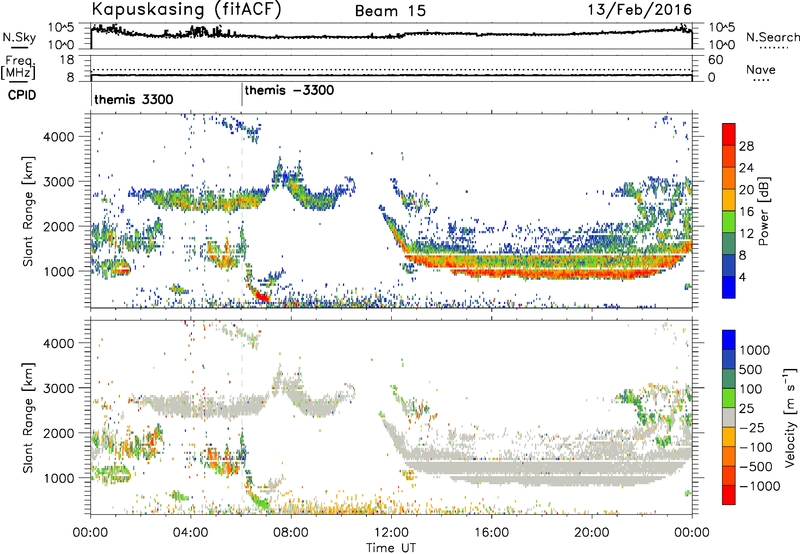Click the '08:00' time axis tick label
800x554 pixels.
tap(291, 533)
